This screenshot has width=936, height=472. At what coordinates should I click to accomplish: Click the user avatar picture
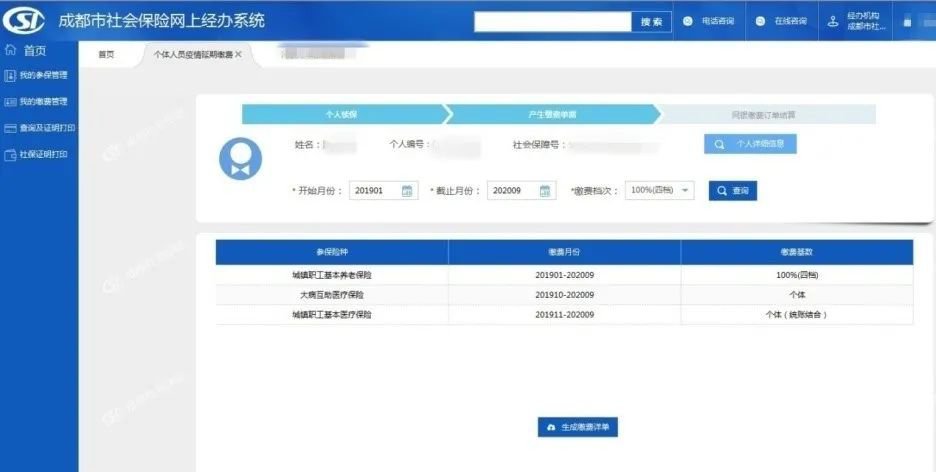pos(241,158)
